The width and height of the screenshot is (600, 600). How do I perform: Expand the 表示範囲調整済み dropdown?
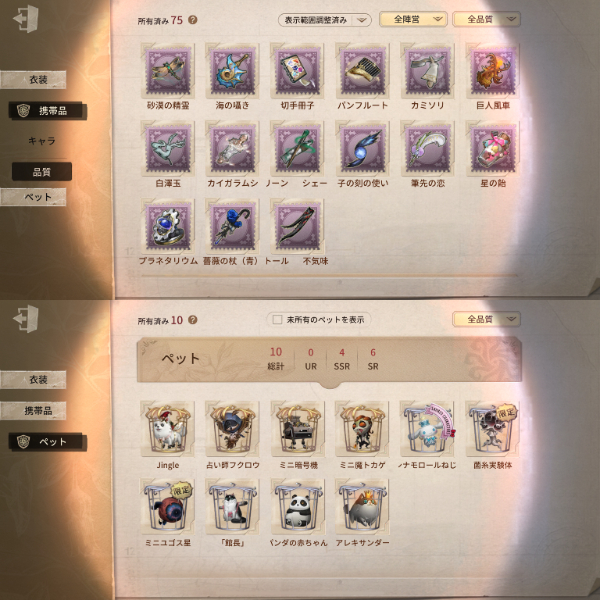point(324,20)
